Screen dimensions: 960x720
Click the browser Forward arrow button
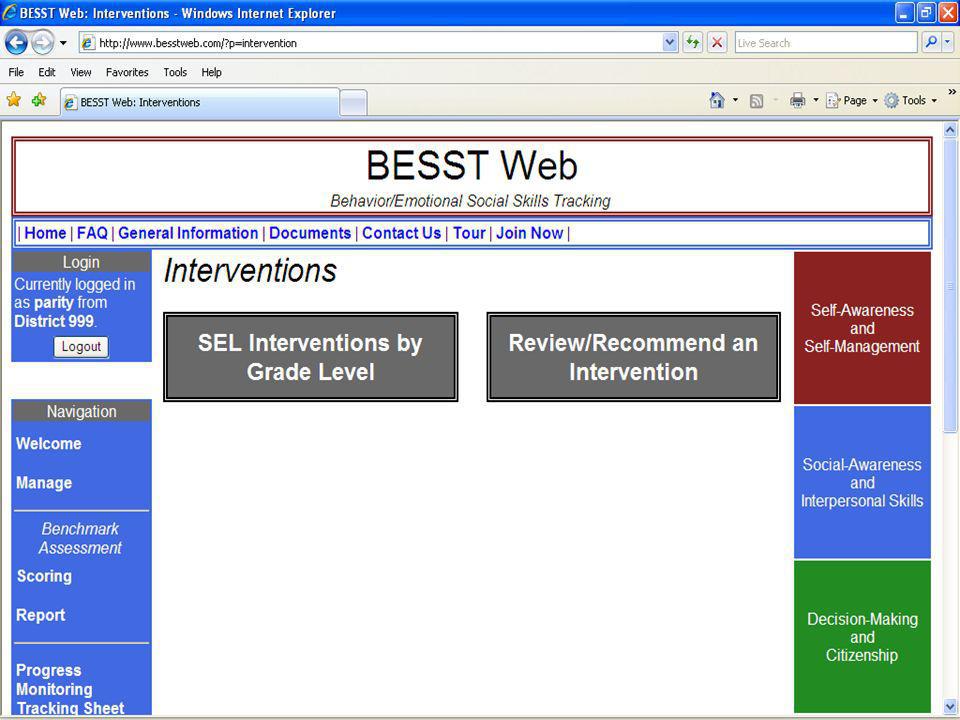click(43, 43)
